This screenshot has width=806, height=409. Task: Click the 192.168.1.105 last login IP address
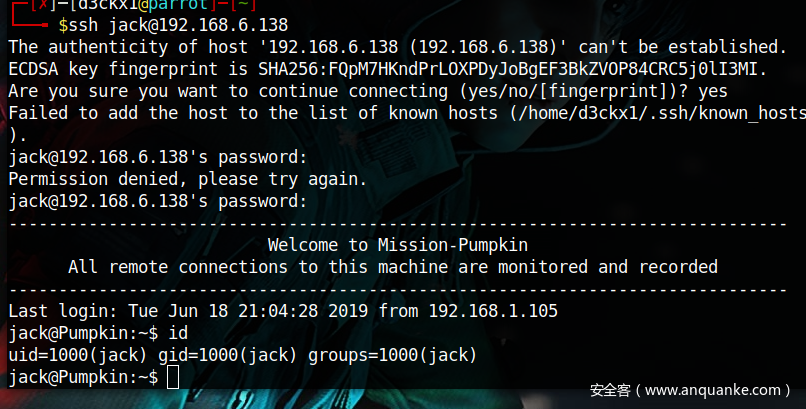pyautogui.click(x=493, y=311)
